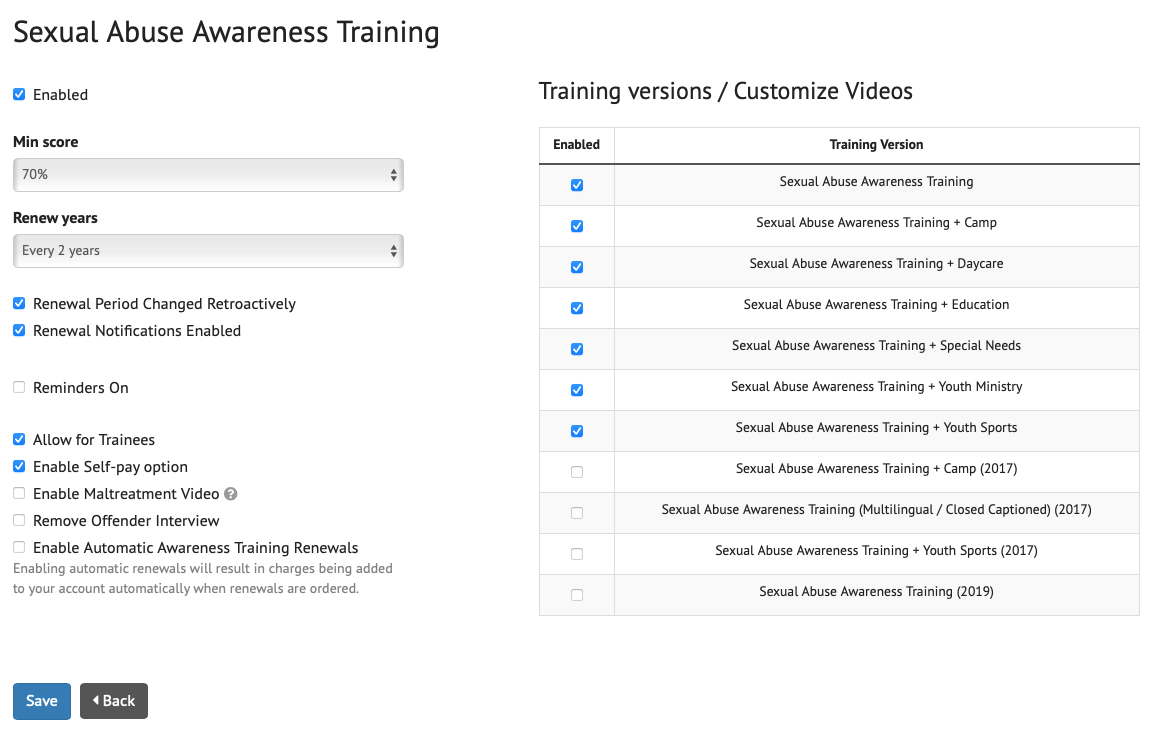Uncheck Renewal Period Changed Retroactively
1164x736 pixels.
(18, 303)
